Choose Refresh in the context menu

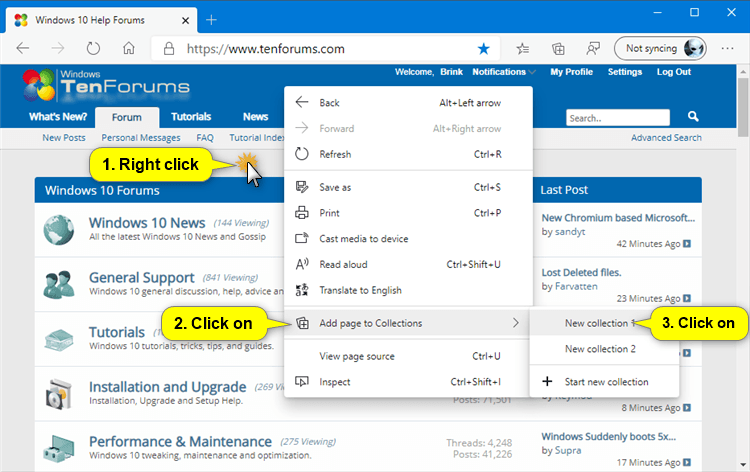click(408, 154)
